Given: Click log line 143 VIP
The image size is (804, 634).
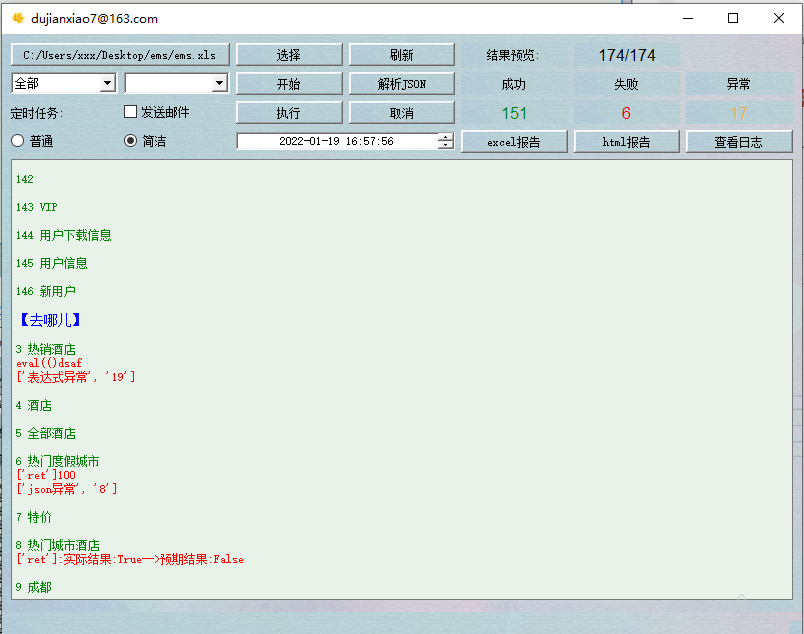Looking at the screenshot, I should (x=36, y=207).
